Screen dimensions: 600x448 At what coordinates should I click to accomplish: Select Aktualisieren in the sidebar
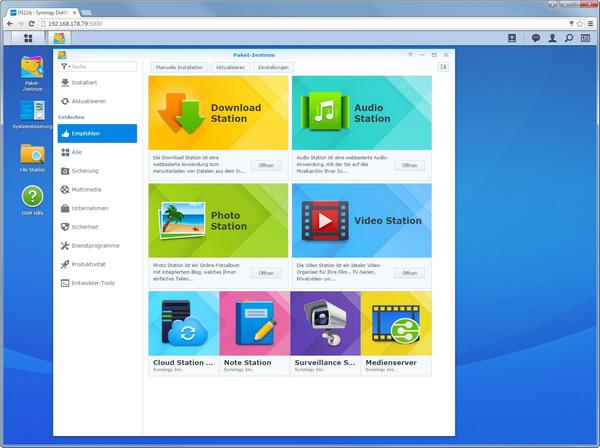(x=97, y=101)
